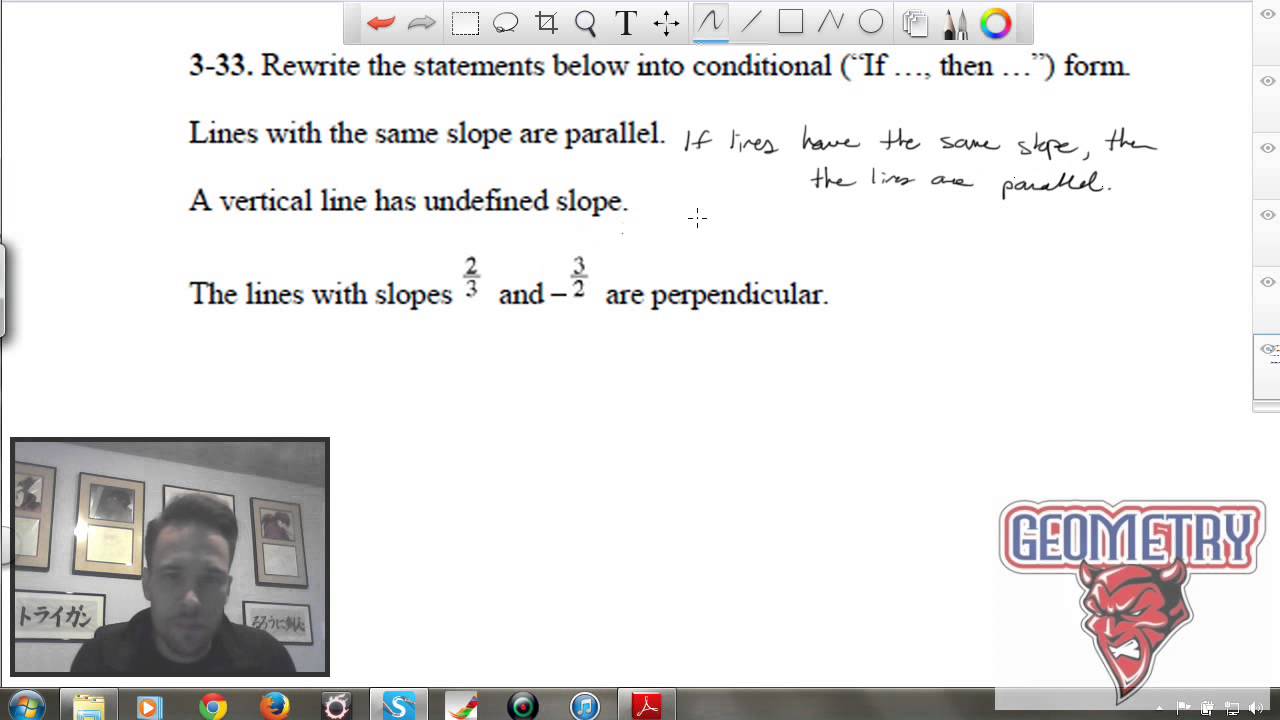Viewport: 1280px width, 720px height.
Task: Open the color wheel picker
Action: click(x=995, y=23)
